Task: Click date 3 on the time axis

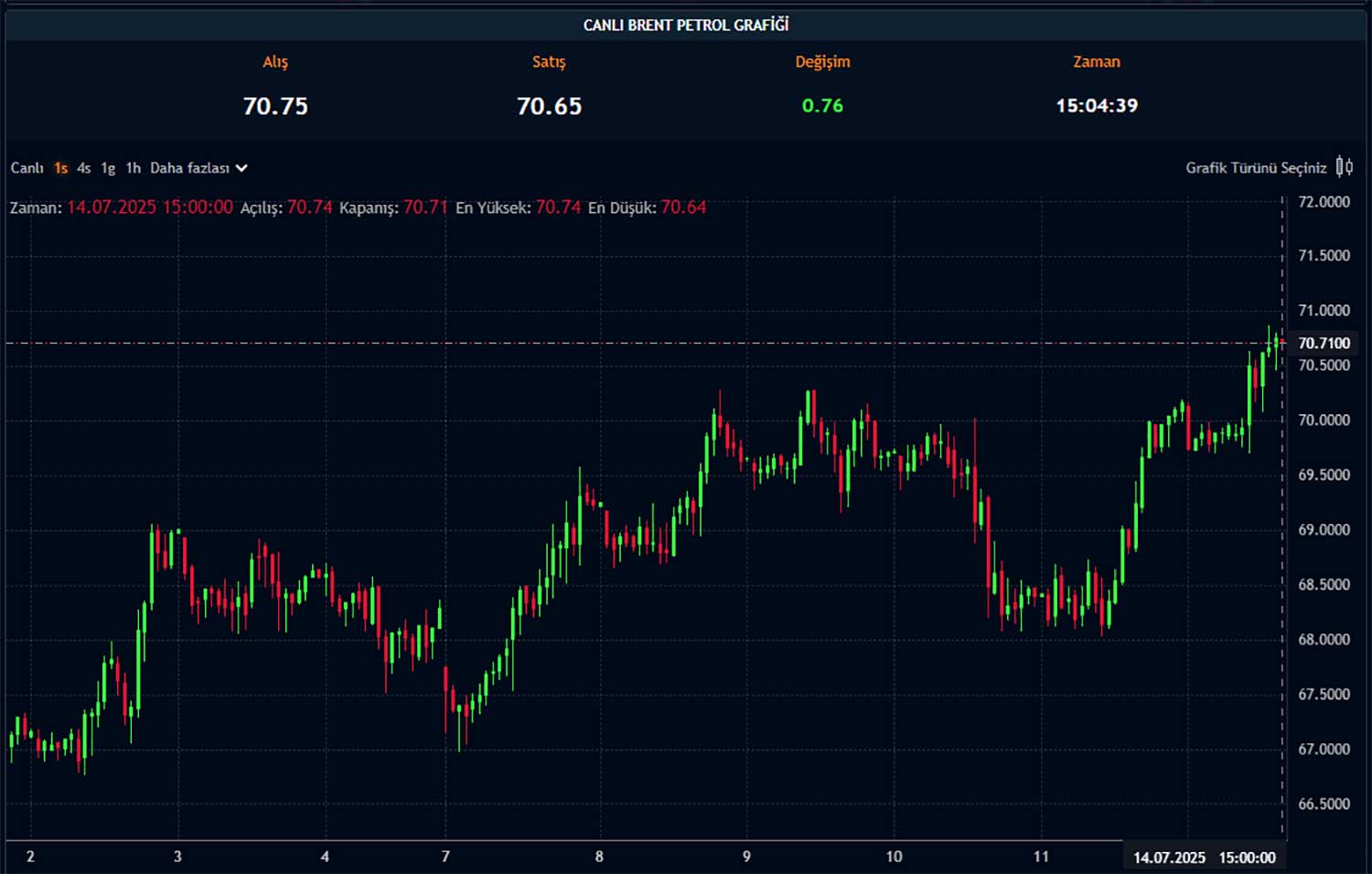Action: pos(177,857)
